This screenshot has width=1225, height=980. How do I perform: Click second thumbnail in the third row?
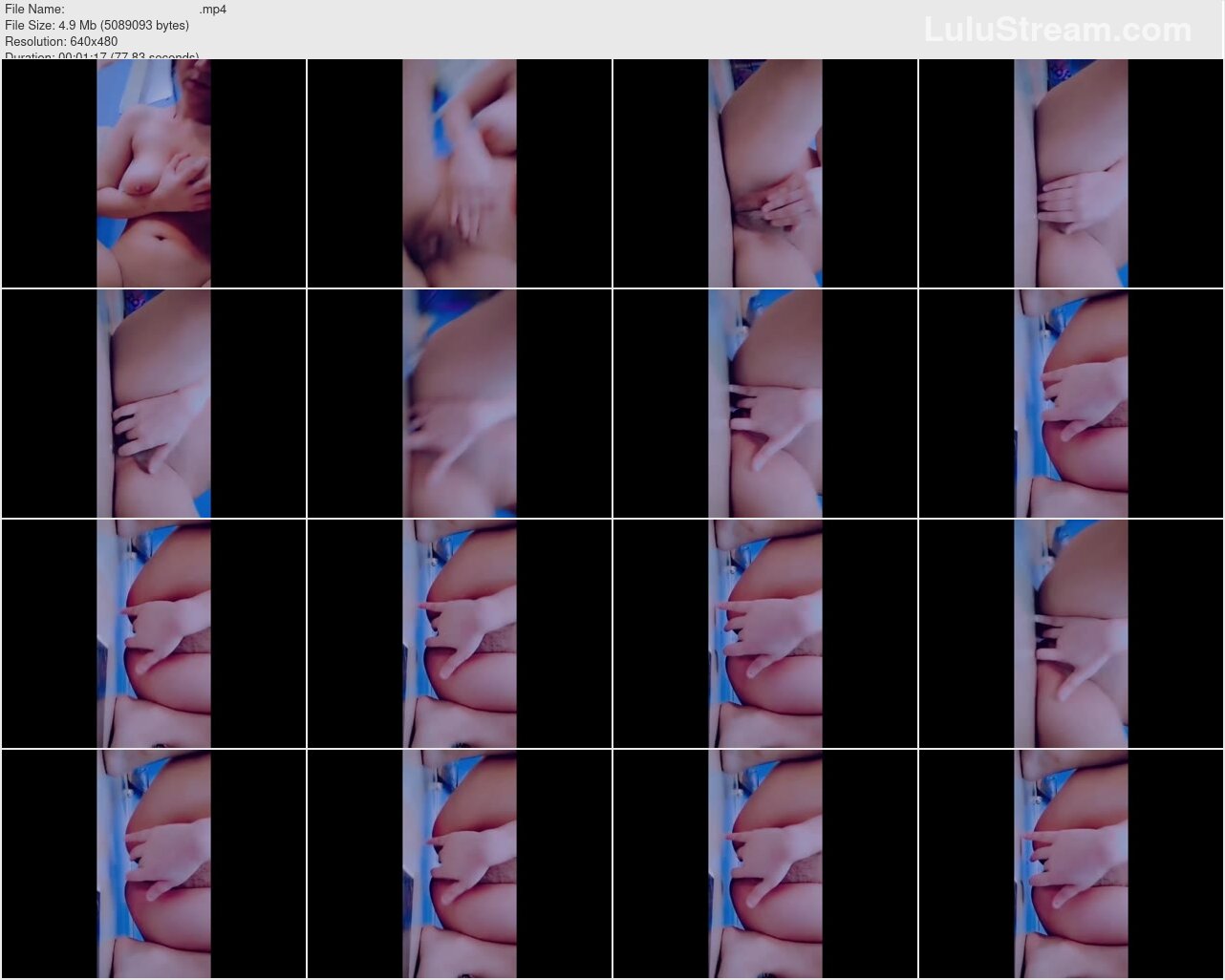[460, 633]
